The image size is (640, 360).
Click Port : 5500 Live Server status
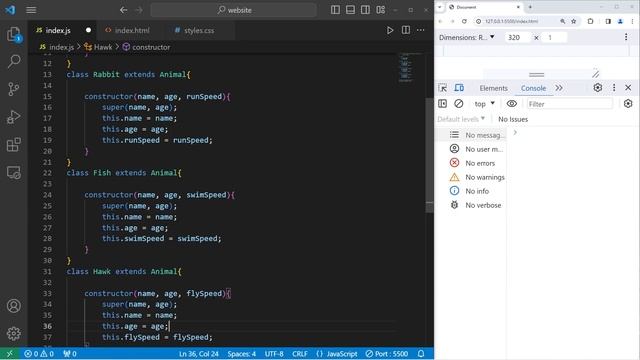point(387,354)
